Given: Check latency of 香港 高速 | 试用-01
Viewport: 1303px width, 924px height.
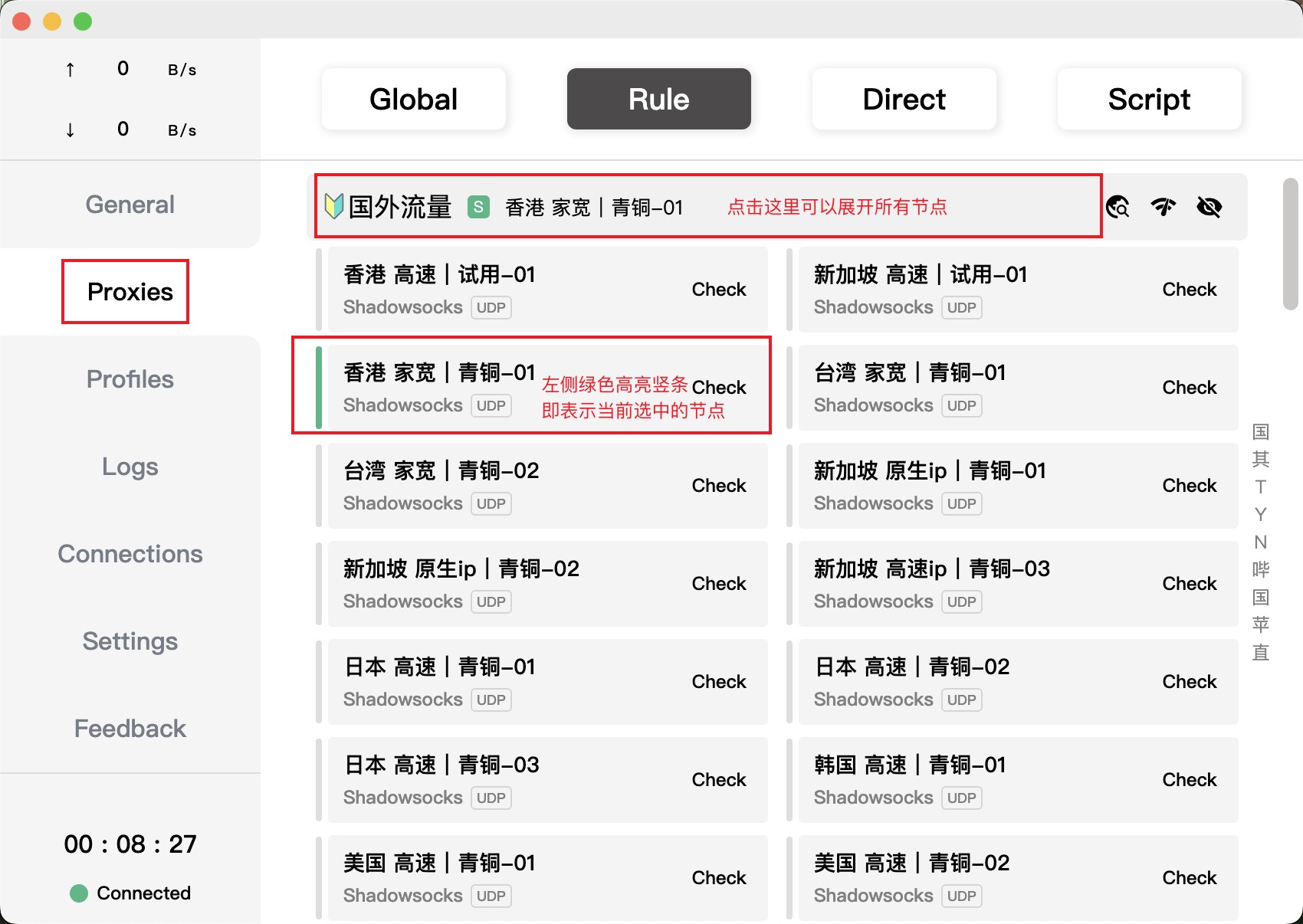Looking at the screenshot, I should pyautogui.click(x=719, y=290).
